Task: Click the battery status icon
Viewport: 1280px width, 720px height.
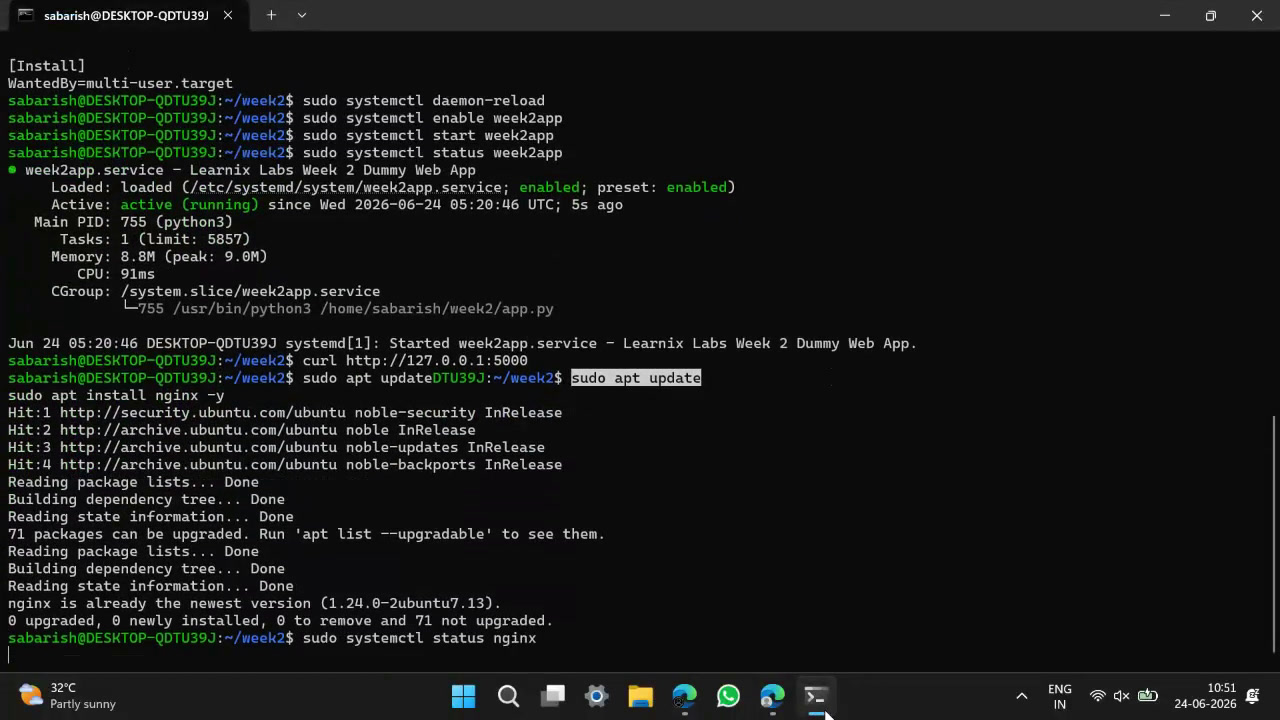Action: 1148,696
